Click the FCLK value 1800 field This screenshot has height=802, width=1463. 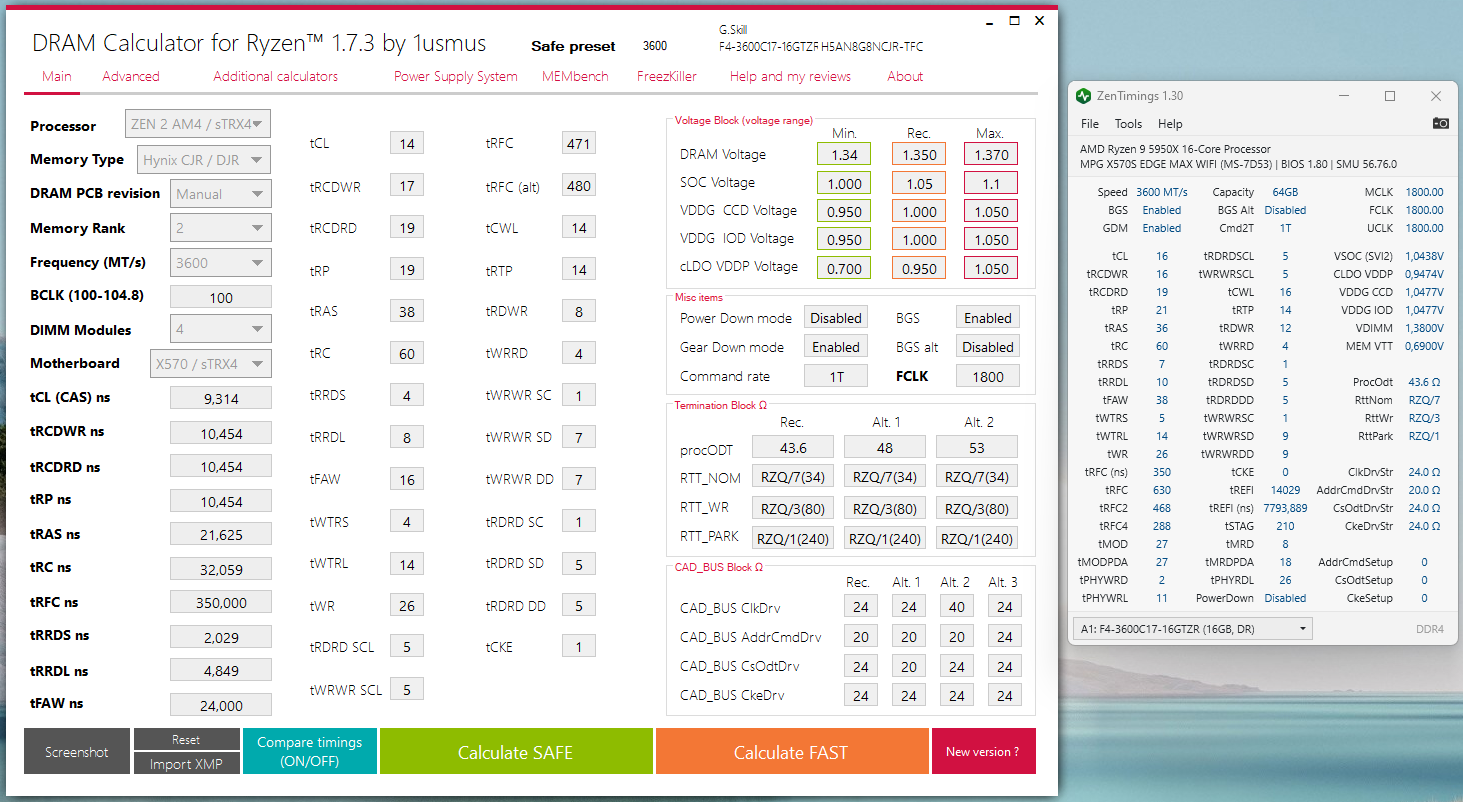[x=988, y=376]
